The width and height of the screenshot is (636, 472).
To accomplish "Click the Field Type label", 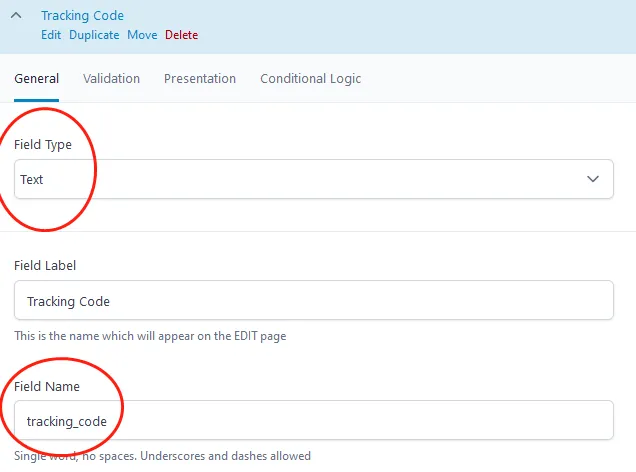I will tap(43, 145).
